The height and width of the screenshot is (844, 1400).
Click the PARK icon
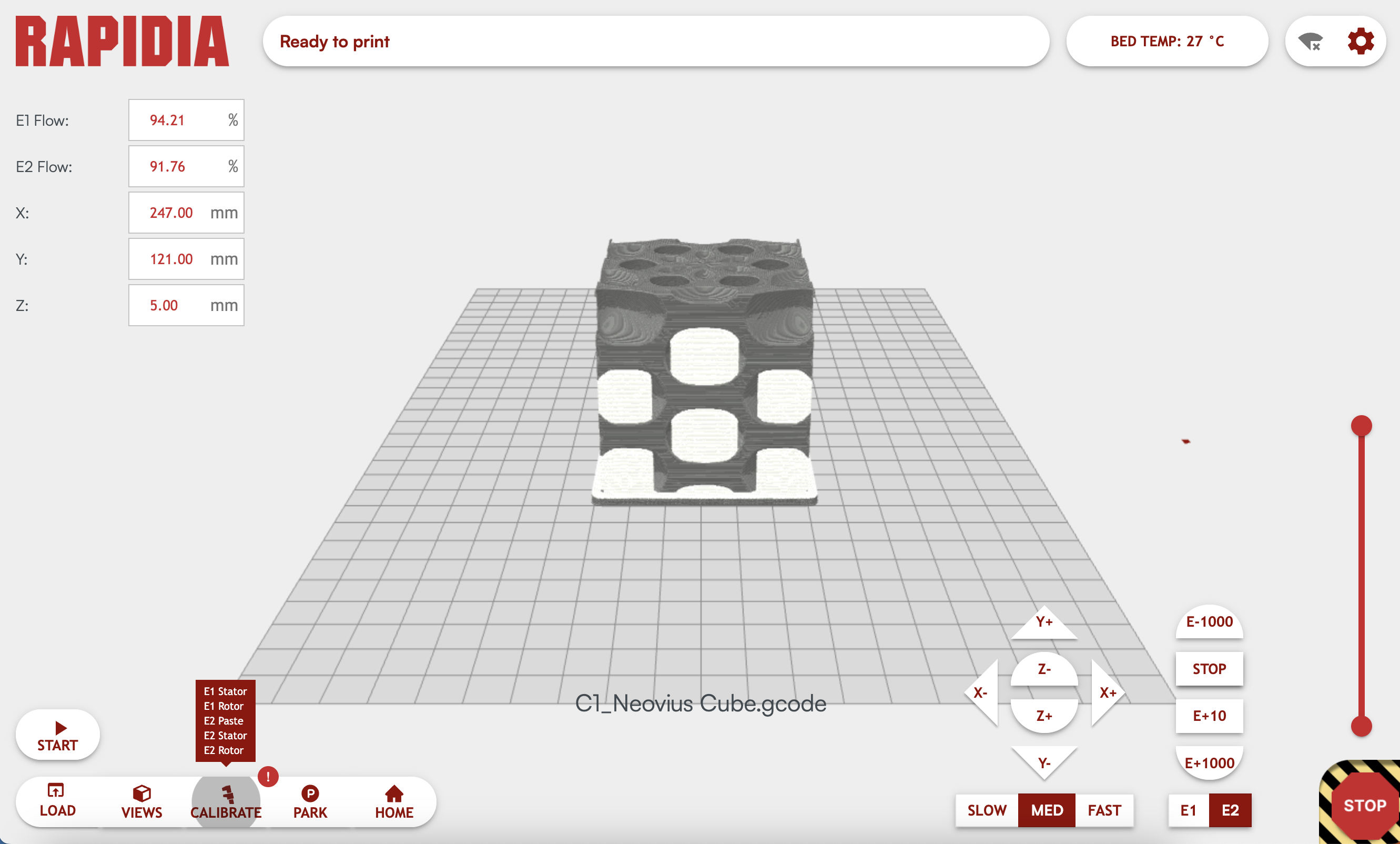(310, 793)
